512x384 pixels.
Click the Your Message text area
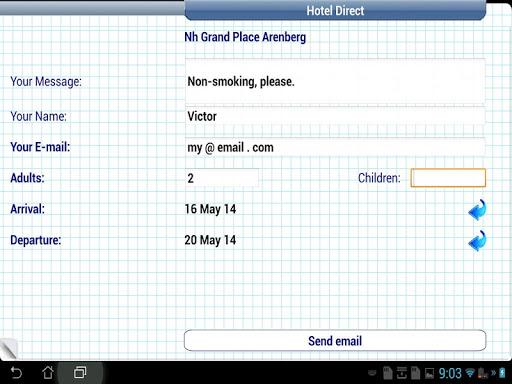[x=335, y=81]
